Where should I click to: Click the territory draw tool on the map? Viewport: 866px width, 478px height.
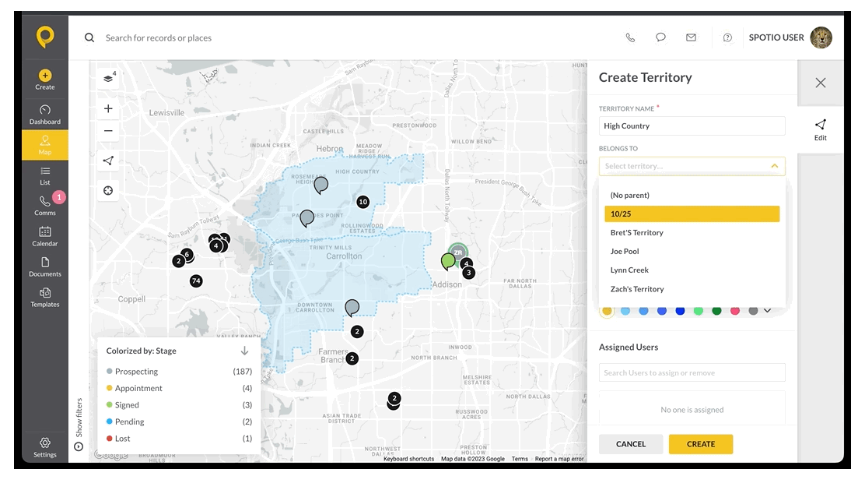108,161
